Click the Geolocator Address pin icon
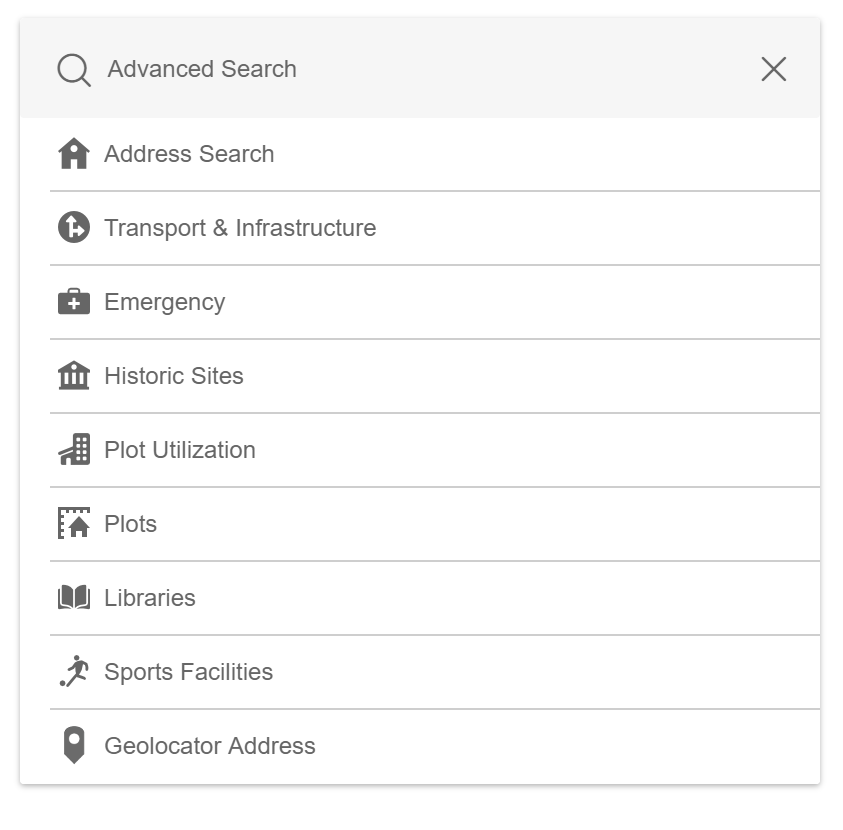 point(74,746)
